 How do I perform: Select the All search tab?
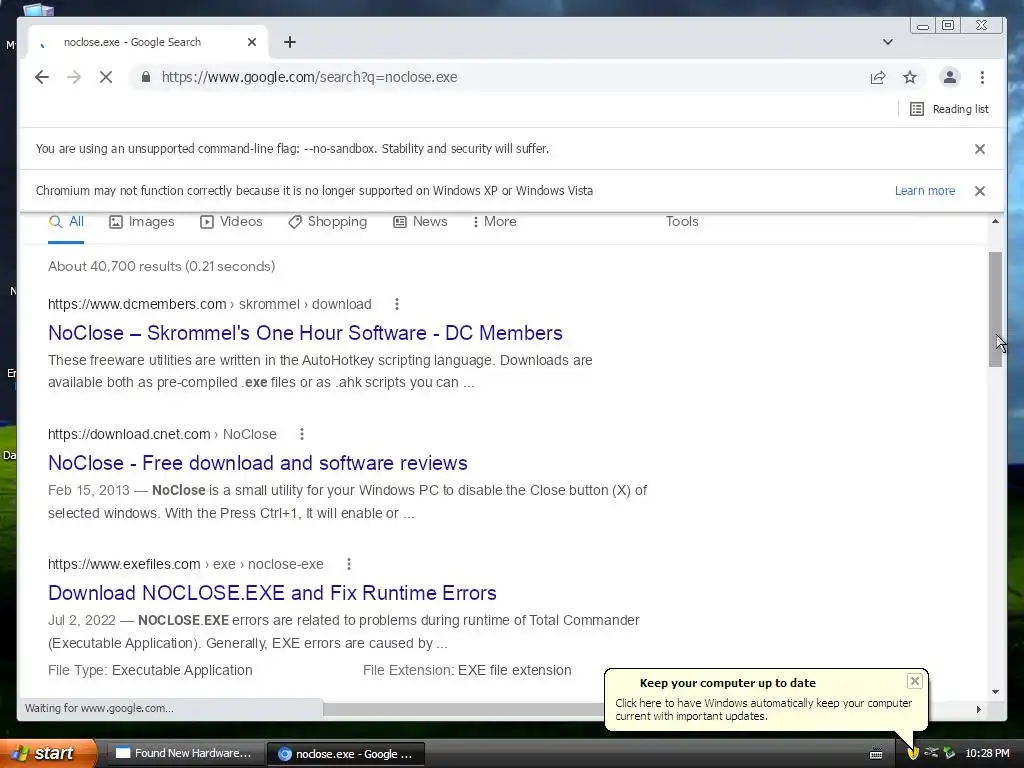[66, 222]
